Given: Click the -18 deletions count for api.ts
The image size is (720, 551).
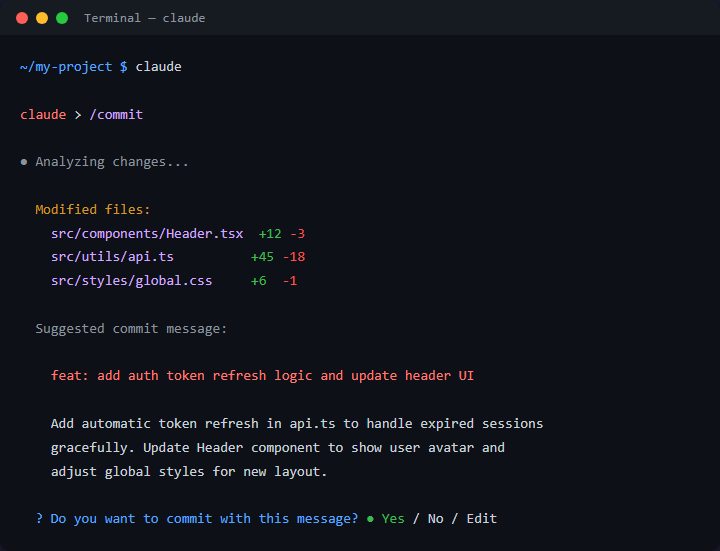Looking at the screenshot, I should 294,257.
